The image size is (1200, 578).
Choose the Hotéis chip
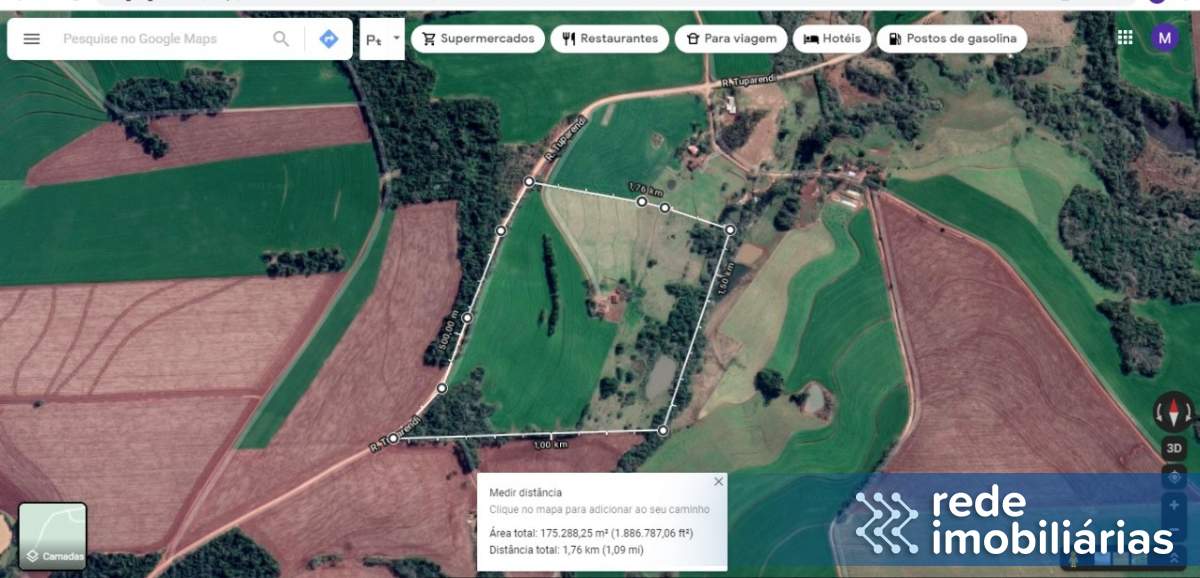[832, 39]
